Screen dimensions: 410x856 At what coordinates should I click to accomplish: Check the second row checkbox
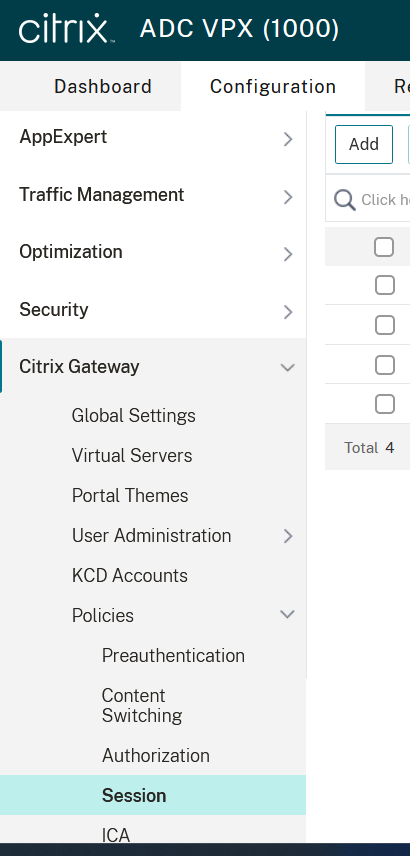pyautogui.click(x=385, y=325)
